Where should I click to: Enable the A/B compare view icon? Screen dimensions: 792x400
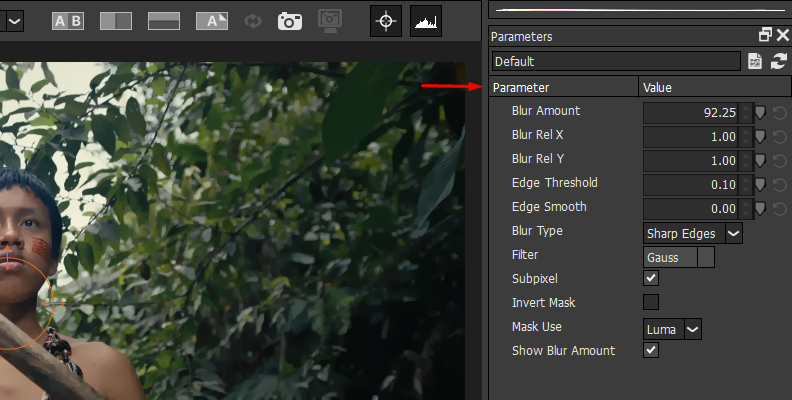[68, 21]
